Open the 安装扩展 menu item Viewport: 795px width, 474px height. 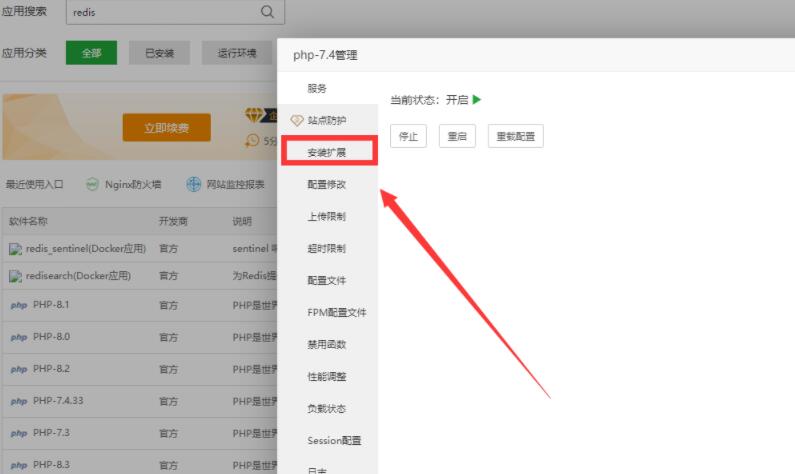pos(327,152)
